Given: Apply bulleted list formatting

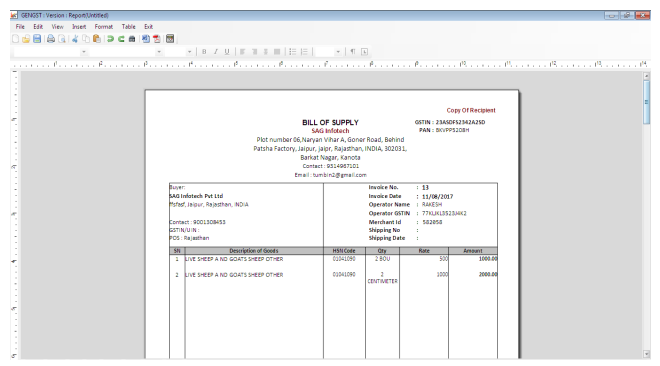Looking at the screenshot, I should (x=293, y=52).
